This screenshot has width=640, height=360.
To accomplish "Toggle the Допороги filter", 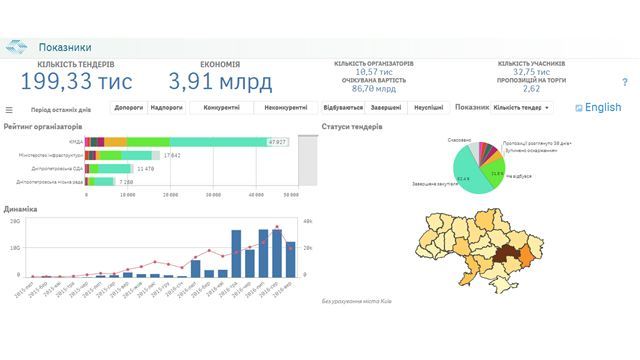I will tap(129, 108).
